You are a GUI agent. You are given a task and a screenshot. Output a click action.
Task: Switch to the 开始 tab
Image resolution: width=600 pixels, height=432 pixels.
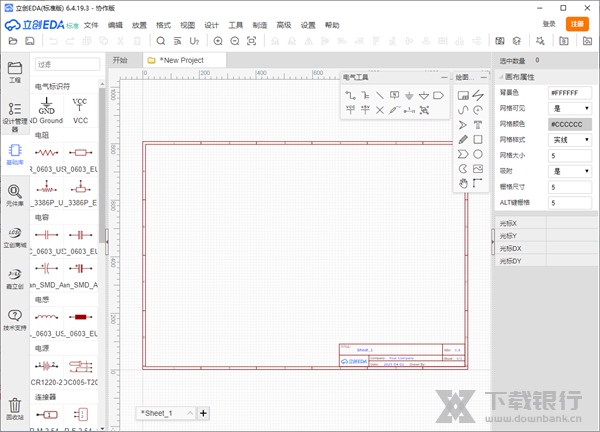(121, 60)
